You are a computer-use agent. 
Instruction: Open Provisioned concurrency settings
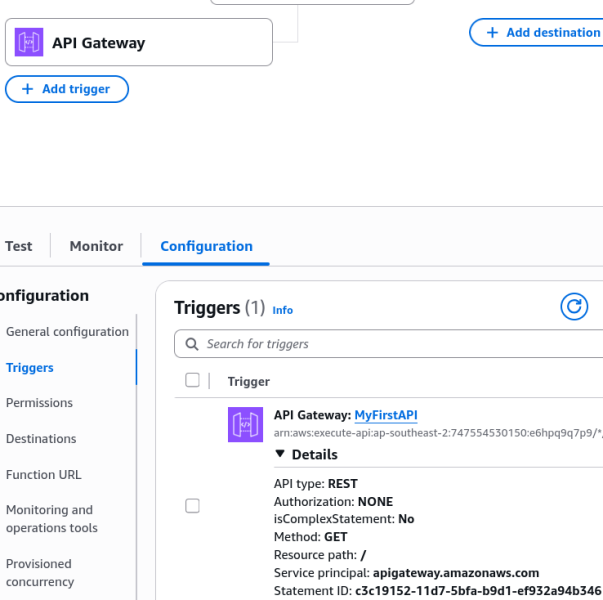point(40,573)
